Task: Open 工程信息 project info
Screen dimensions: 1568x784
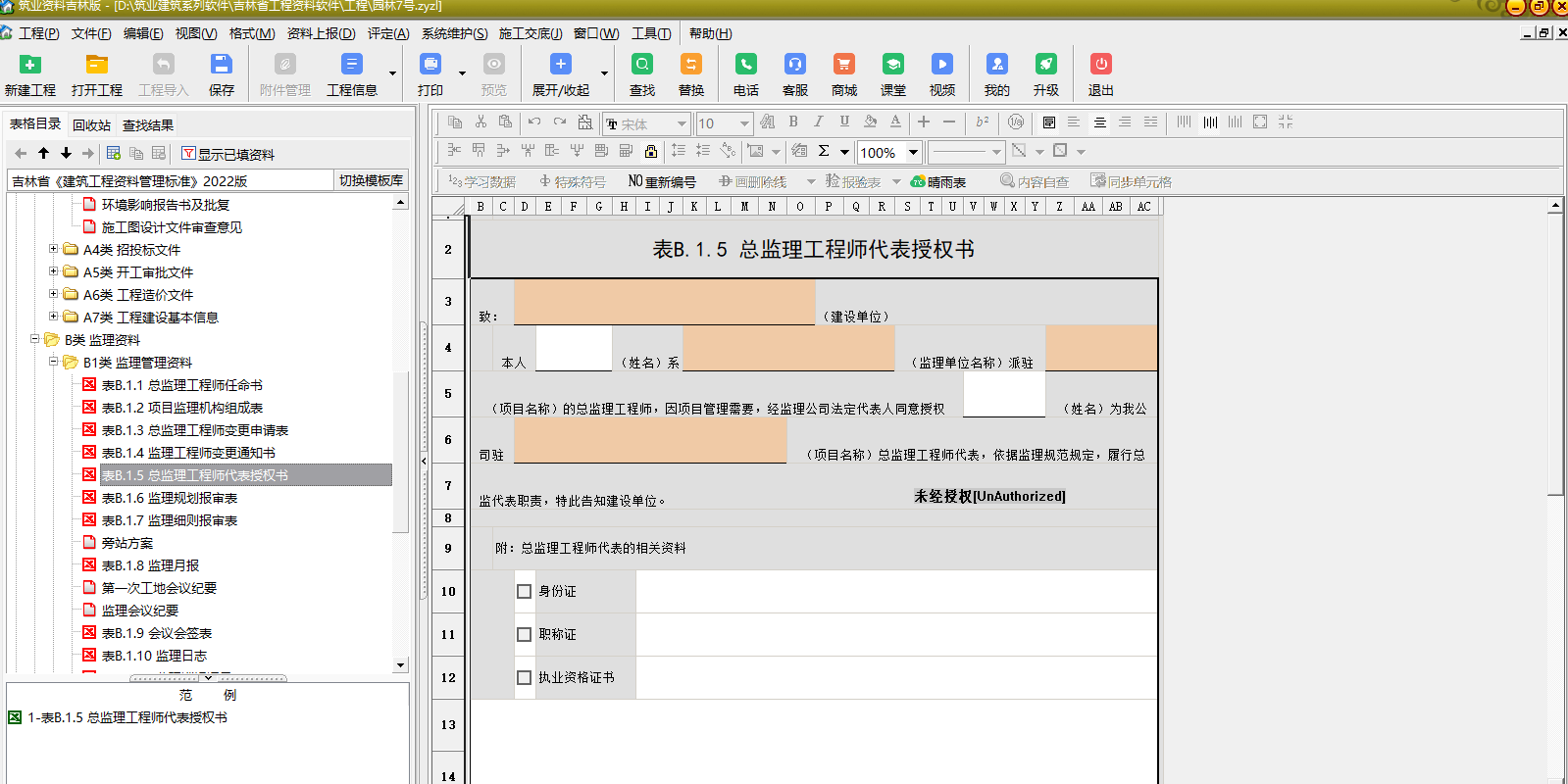Action: click(351, 66)
